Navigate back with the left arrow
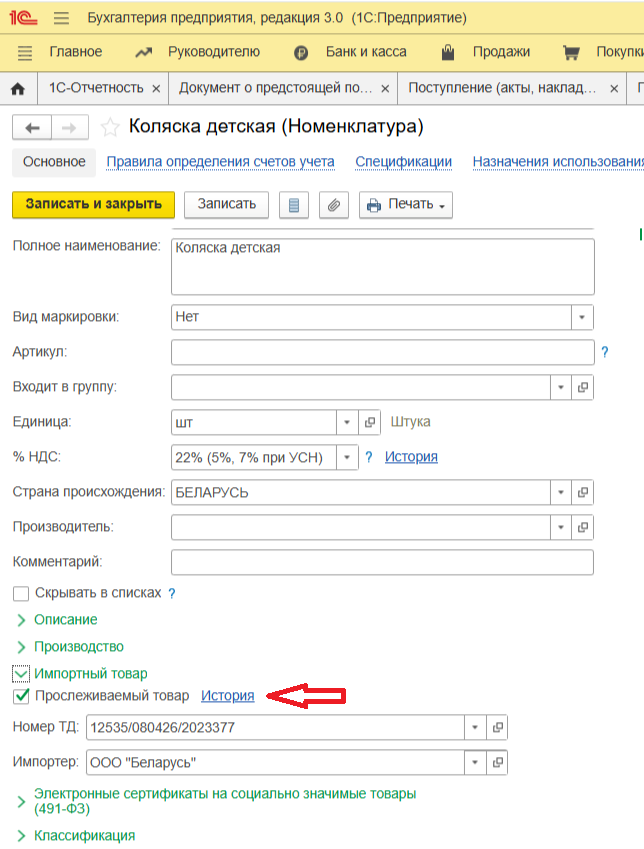This screenshot has width=644, height=849. pos(32,128)
